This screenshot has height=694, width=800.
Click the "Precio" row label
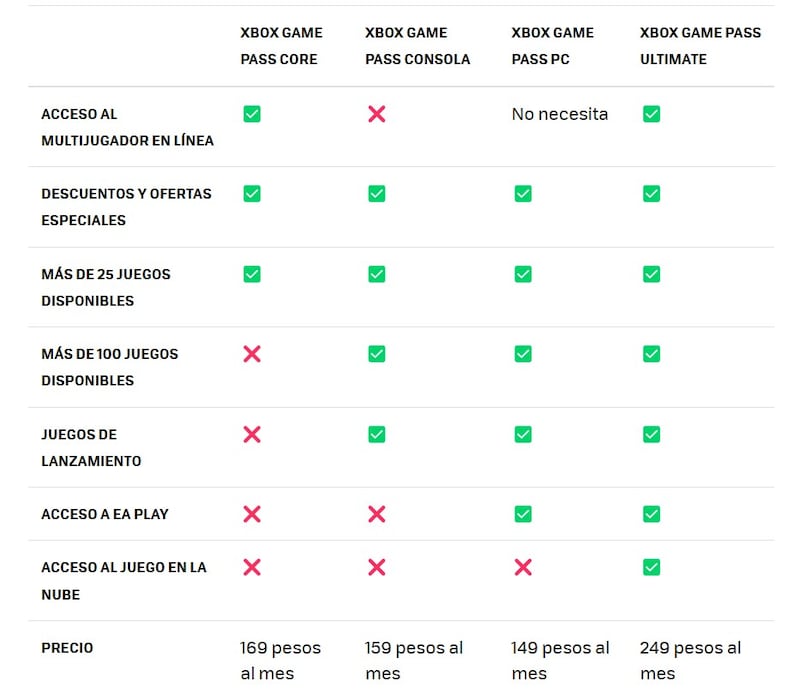(67, 648)
